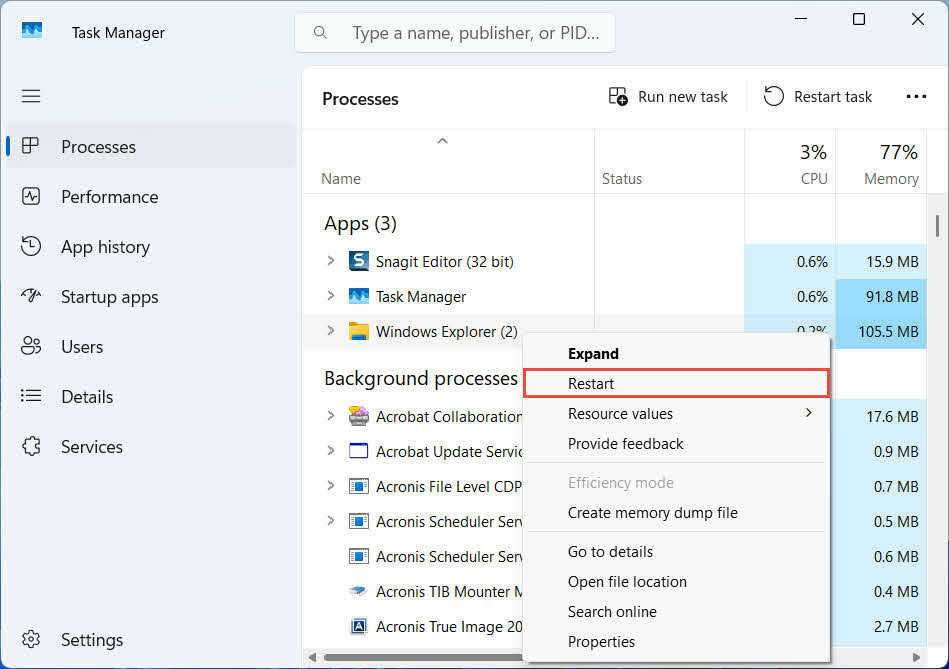Open Properties from the context menu
949x669 pixels.
point(676,642)
